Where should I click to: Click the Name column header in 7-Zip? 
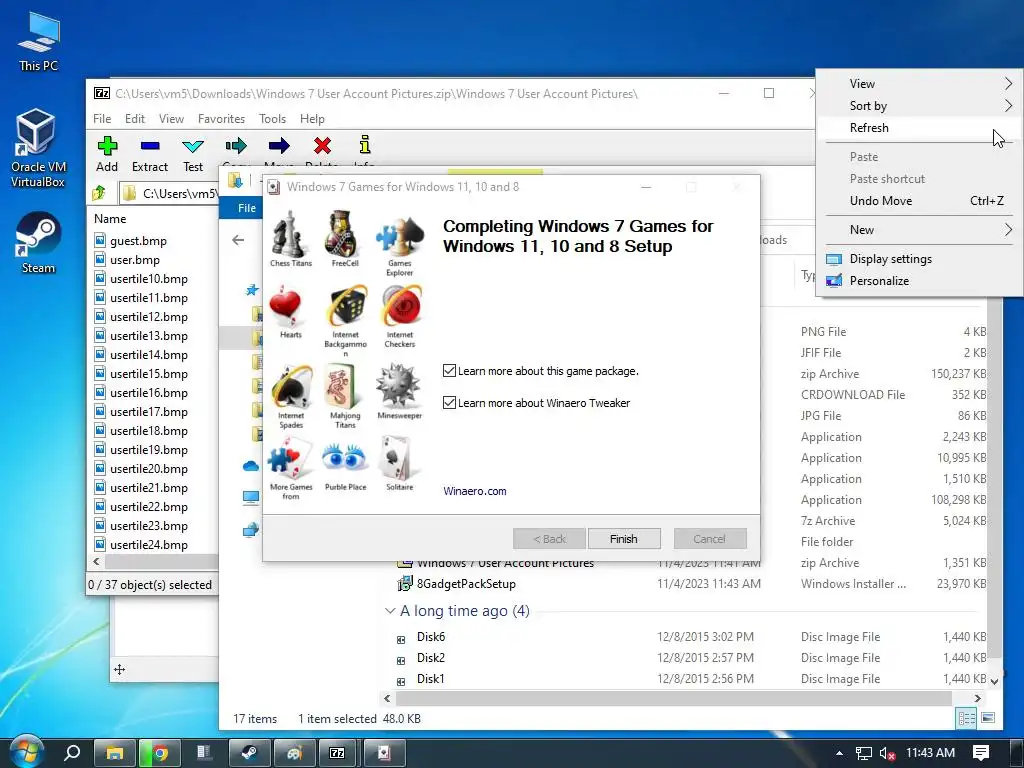click(x=110, y=219)
